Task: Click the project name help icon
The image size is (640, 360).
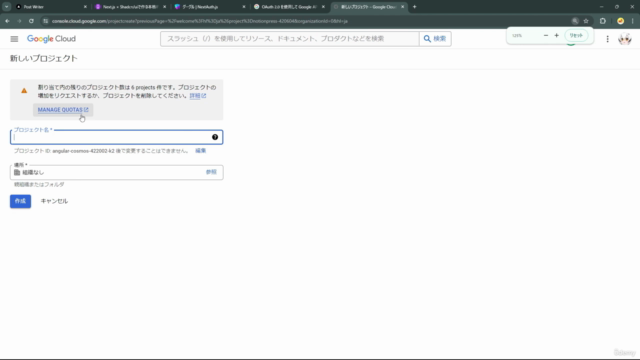Action: point(215,137)
